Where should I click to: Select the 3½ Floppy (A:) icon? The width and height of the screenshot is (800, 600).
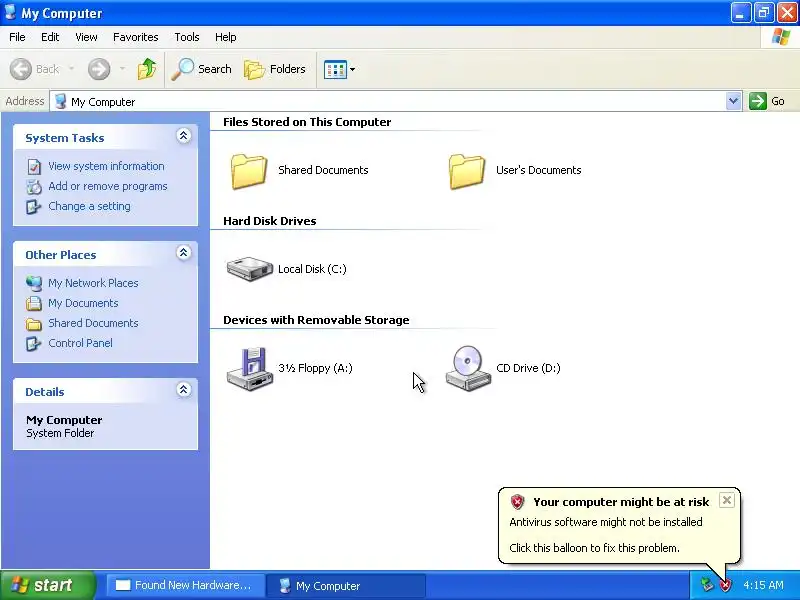tap(249, 369)
